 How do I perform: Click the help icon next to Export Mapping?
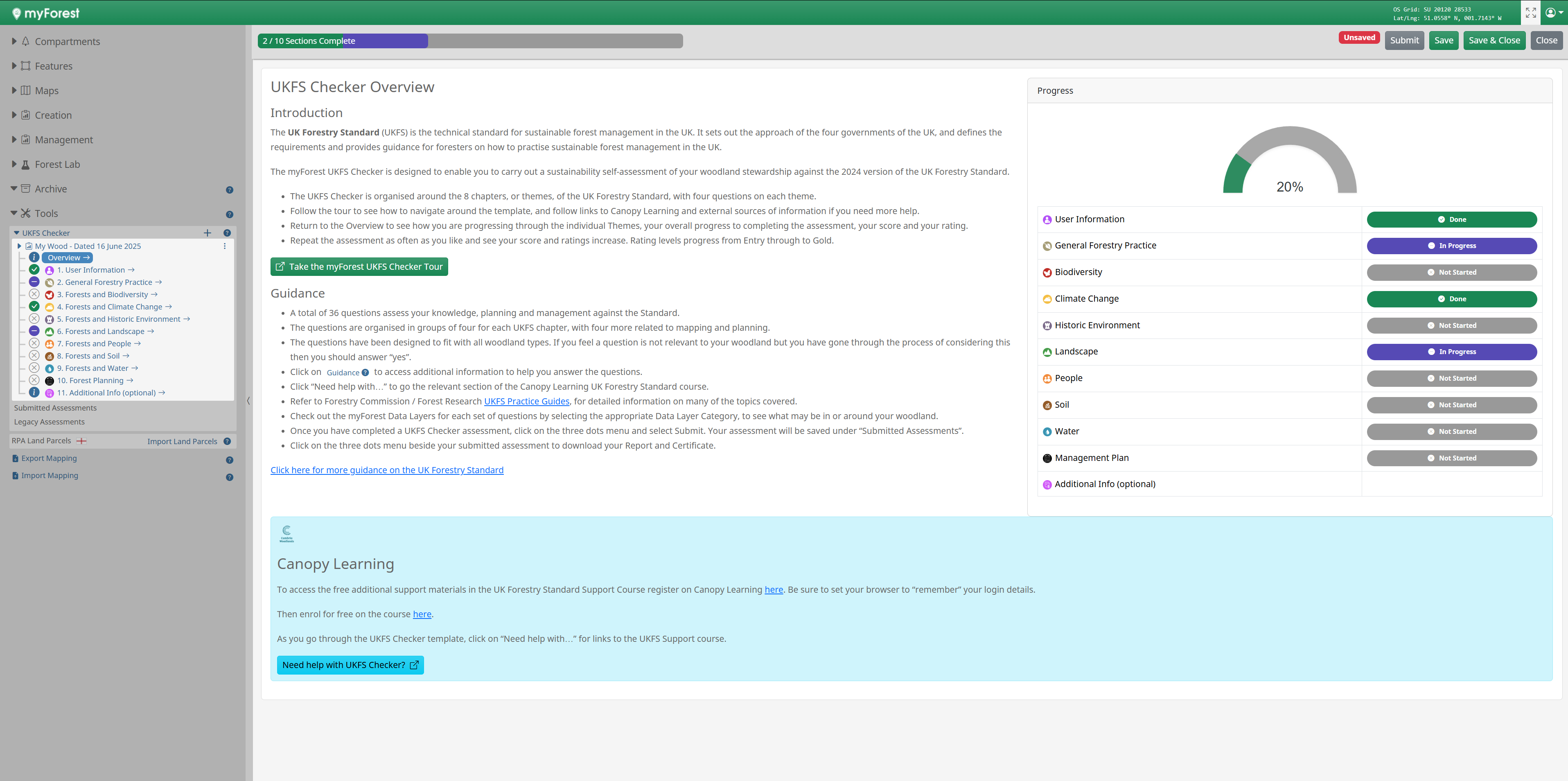(x=230, y=460)
